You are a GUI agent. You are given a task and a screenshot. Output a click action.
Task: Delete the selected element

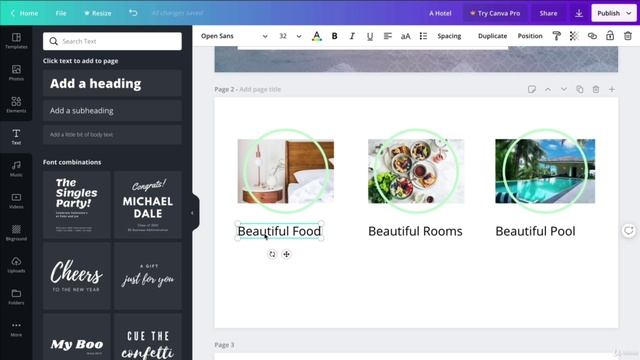628,36
